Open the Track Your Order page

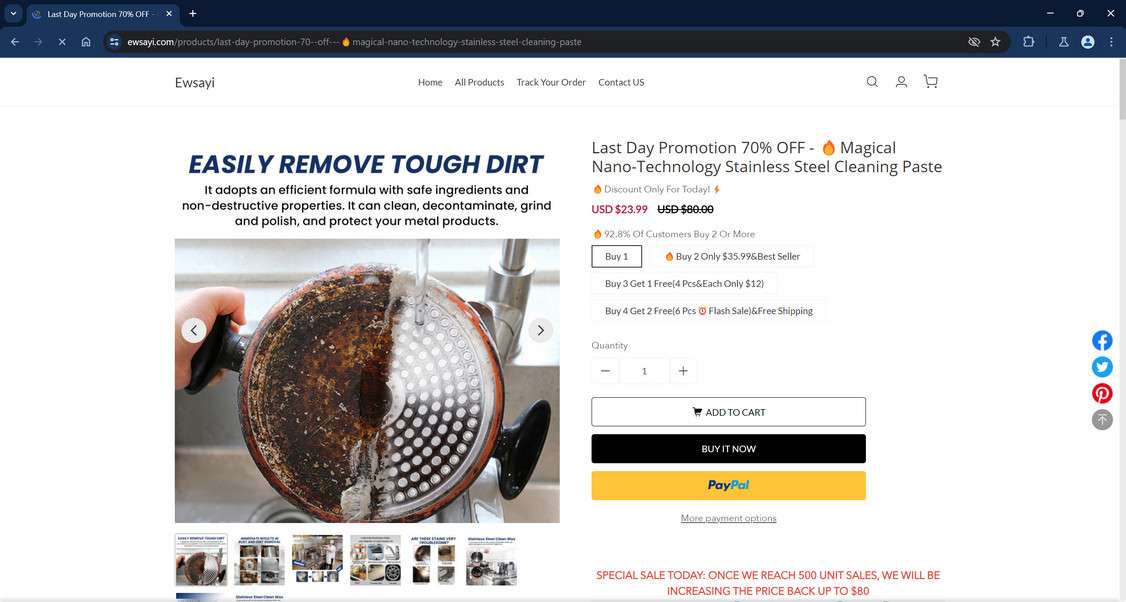[551, 83]
